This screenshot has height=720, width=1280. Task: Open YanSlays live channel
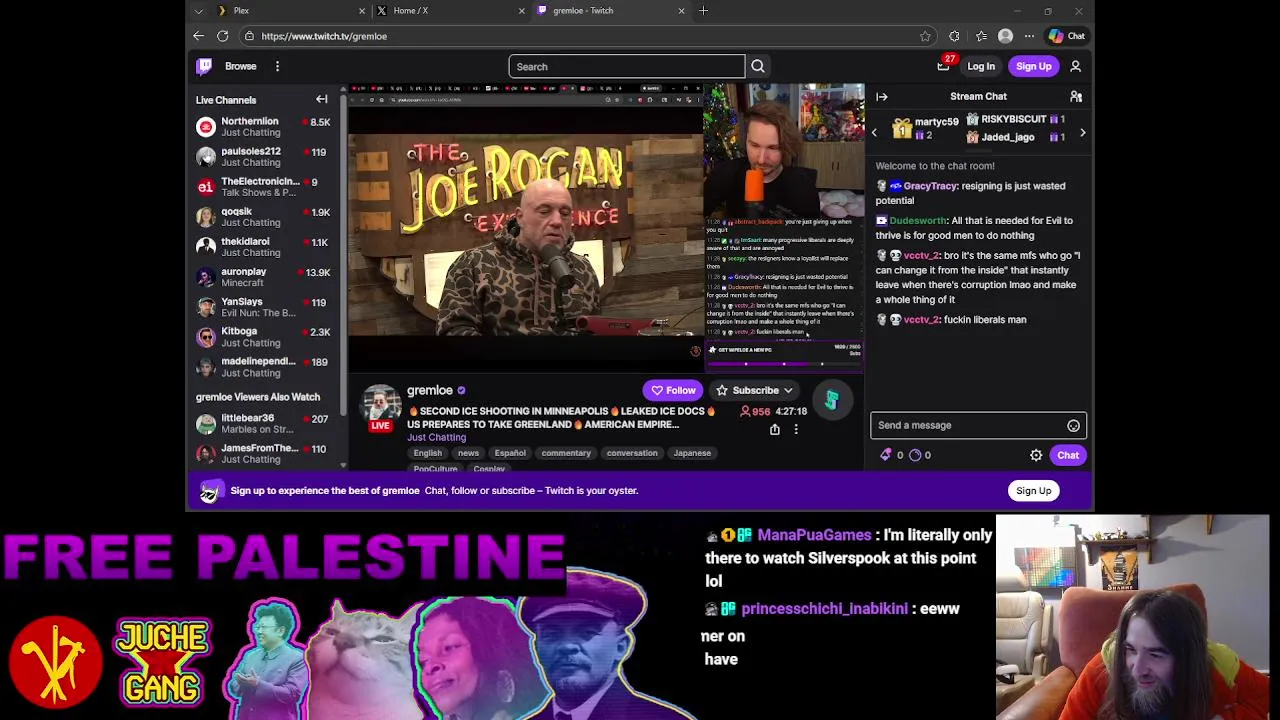[x=263, y=307]
